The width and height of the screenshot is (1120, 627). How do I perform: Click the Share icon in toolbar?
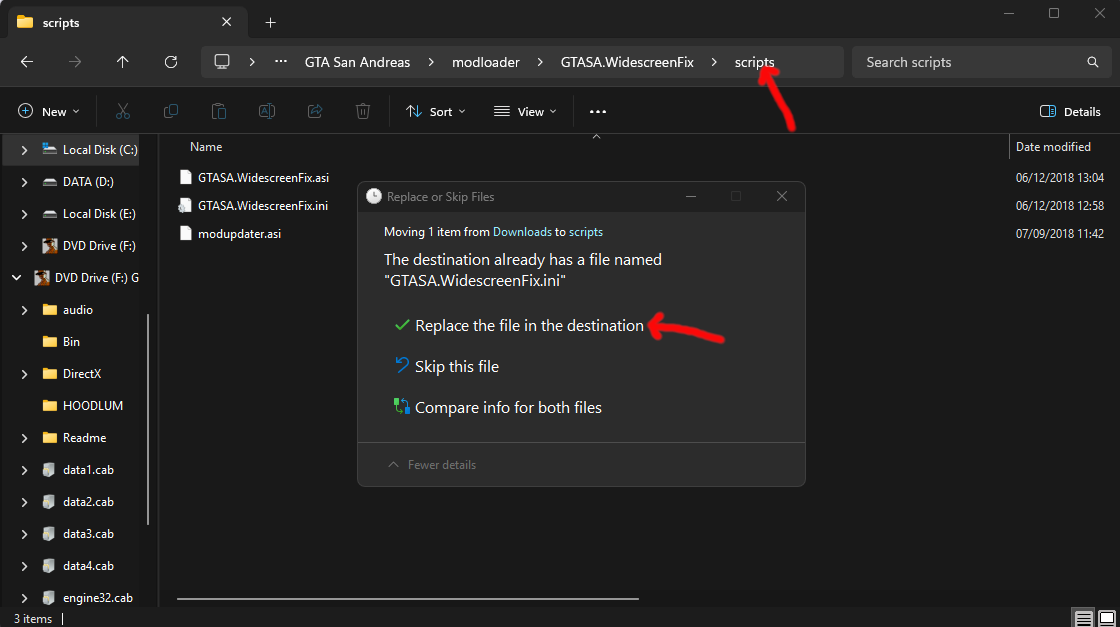[315, 111]
